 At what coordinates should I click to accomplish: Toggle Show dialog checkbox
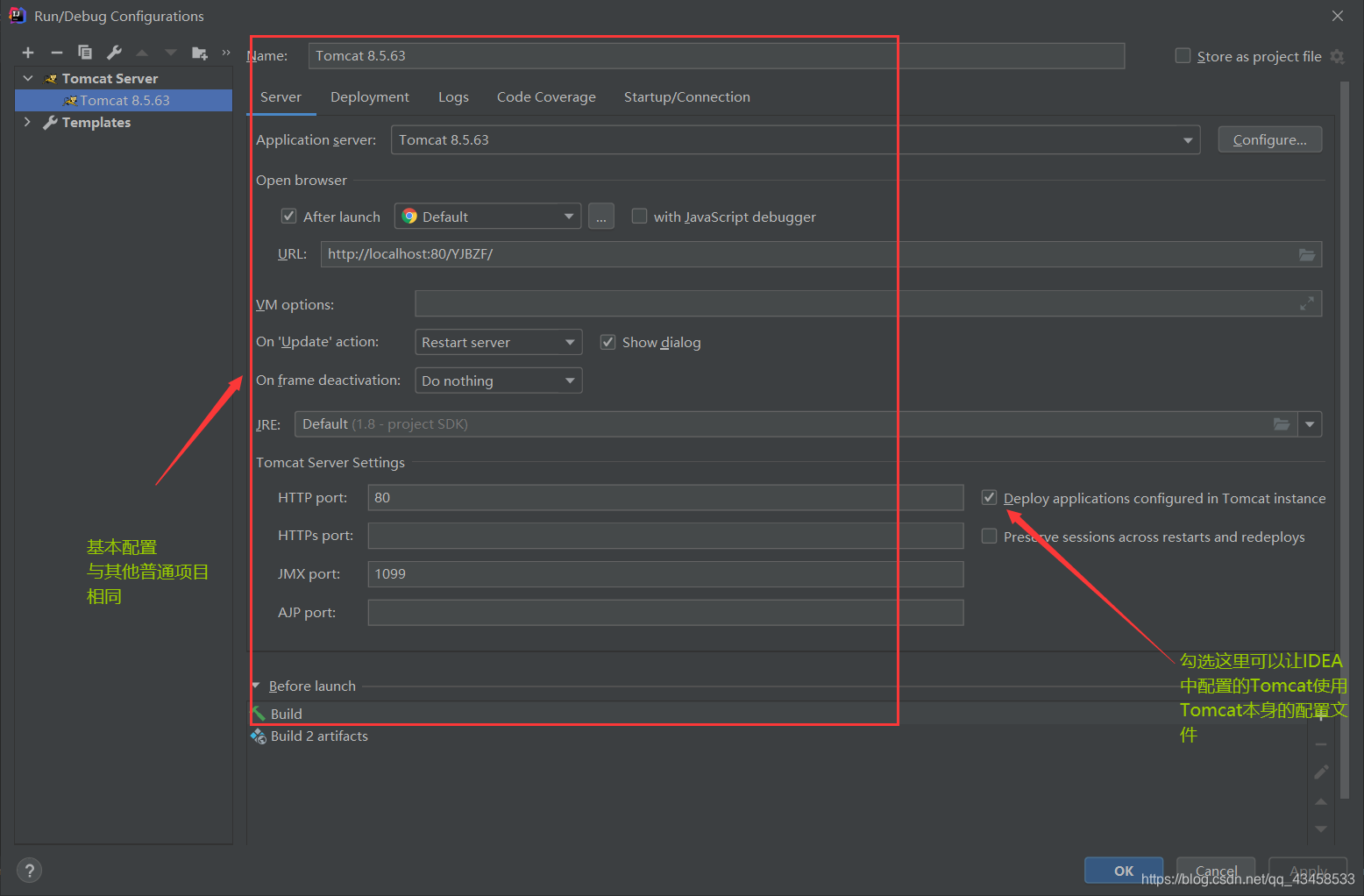[x=607, y=342]
